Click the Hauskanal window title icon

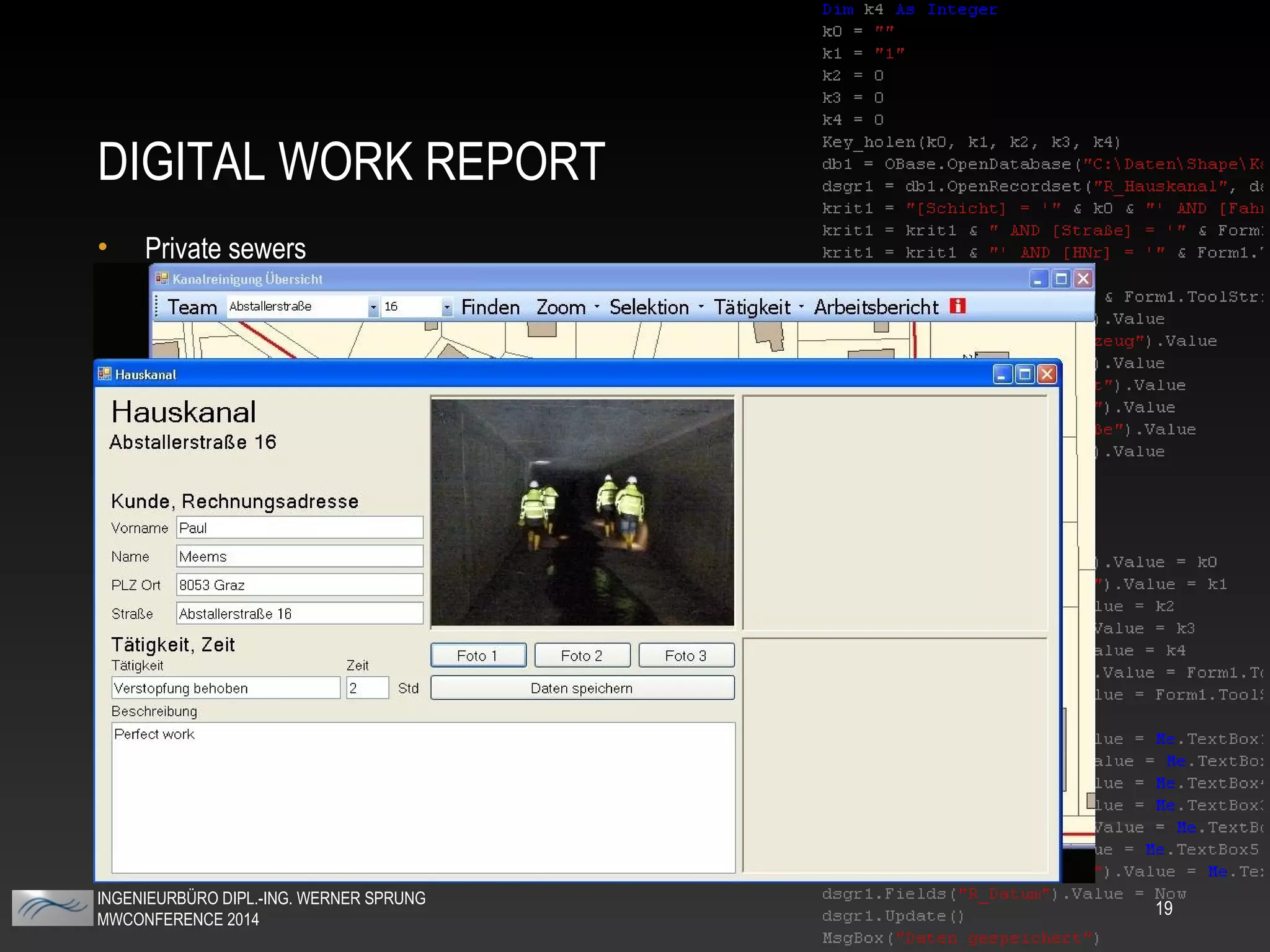pyautogui.click(x=105, y=374)
